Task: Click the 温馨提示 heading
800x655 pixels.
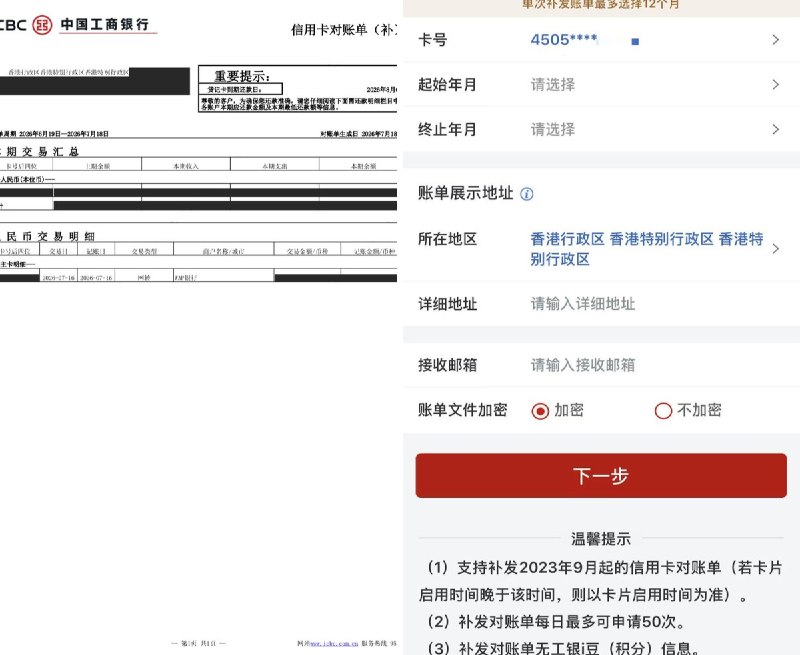Action: point(601,539)
